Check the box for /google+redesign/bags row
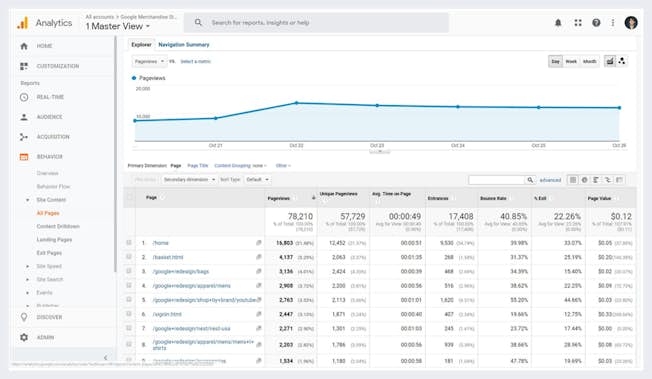Screen dimensions: 652x379 pos(129,271)
